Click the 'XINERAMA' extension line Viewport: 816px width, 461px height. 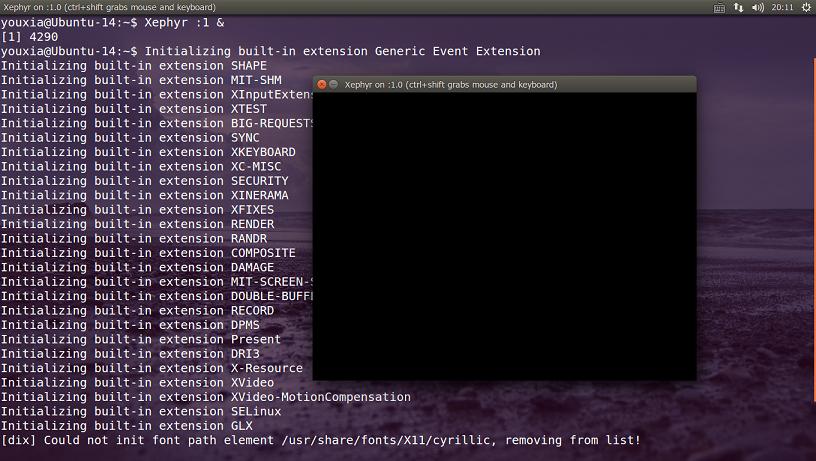coord(145,195)
